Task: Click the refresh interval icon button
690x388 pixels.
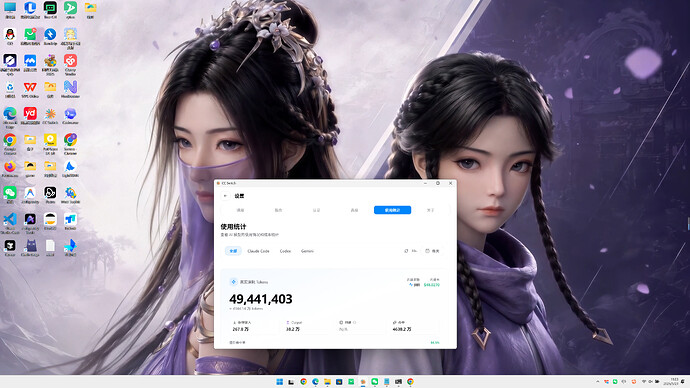Action: pyautogui.click(x=410, y=251)
